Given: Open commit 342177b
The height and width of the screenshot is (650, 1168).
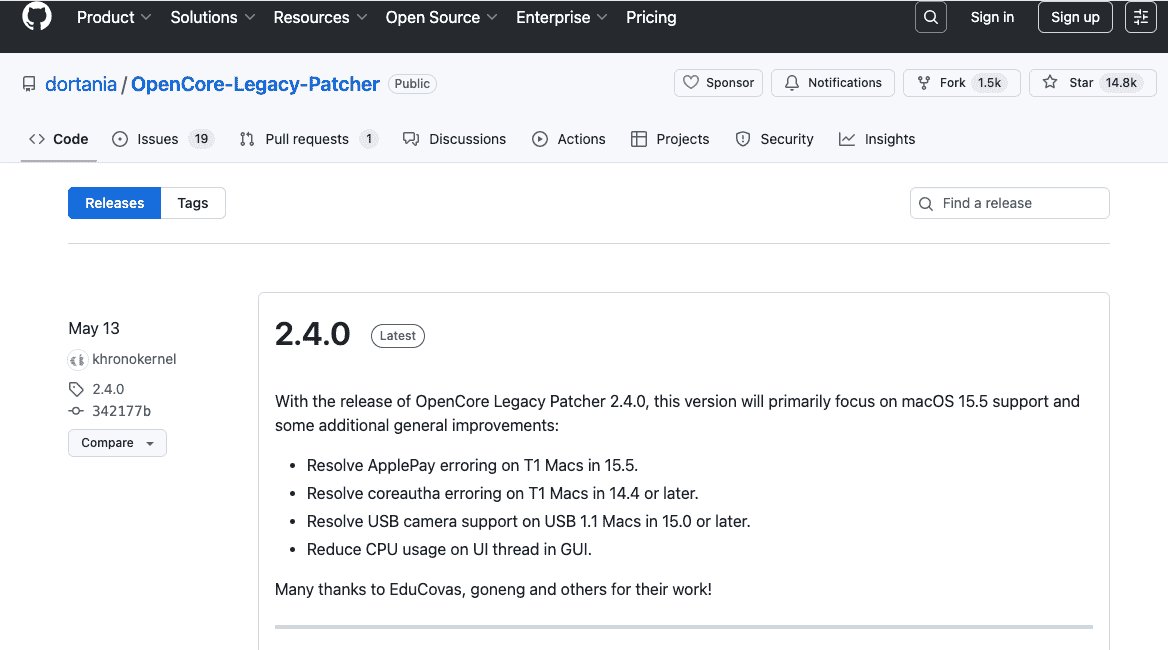Looking at the screenshot, I should point(121,411).
